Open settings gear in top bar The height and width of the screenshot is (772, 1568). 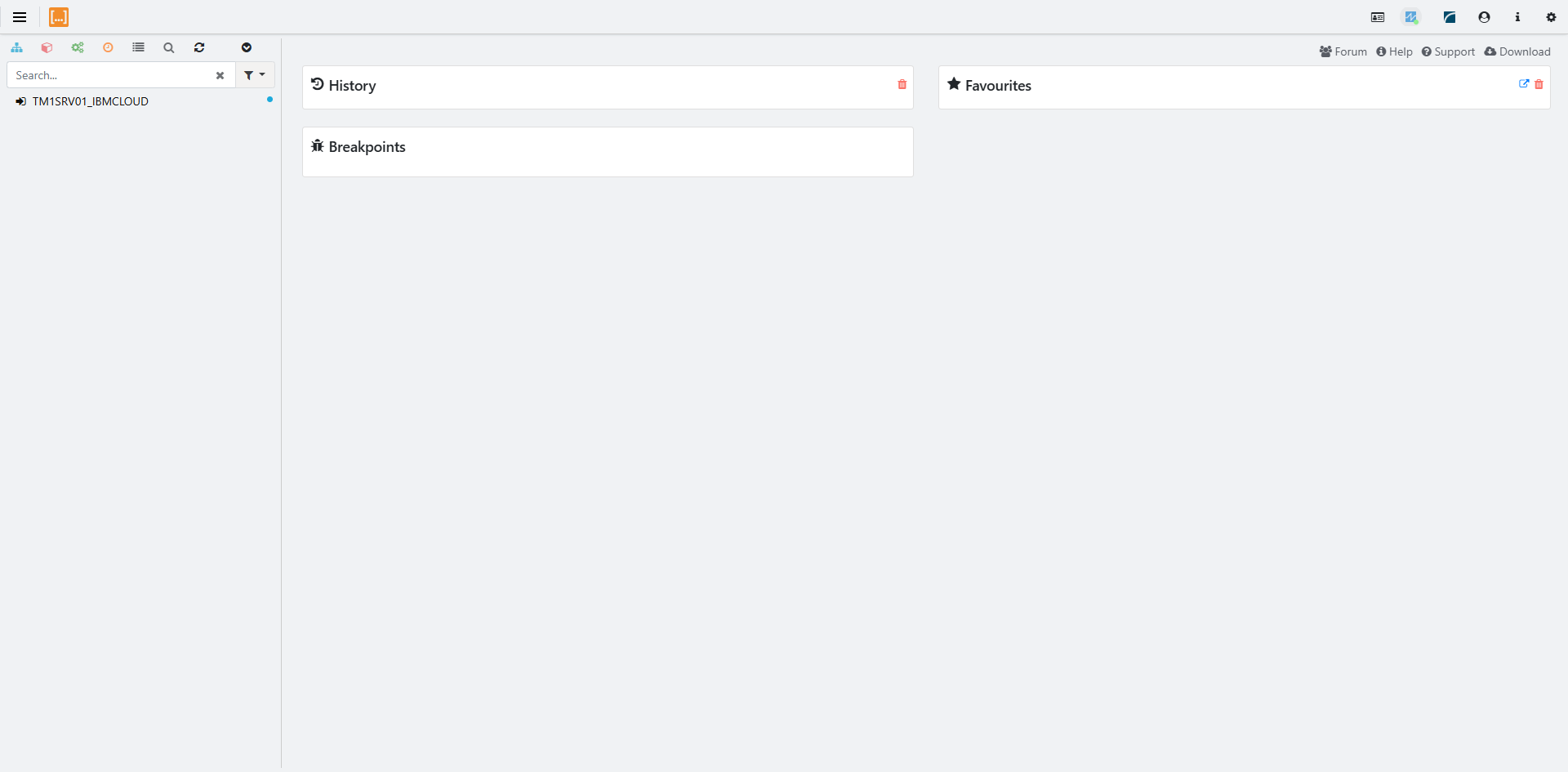click(x=1551, y=17)
